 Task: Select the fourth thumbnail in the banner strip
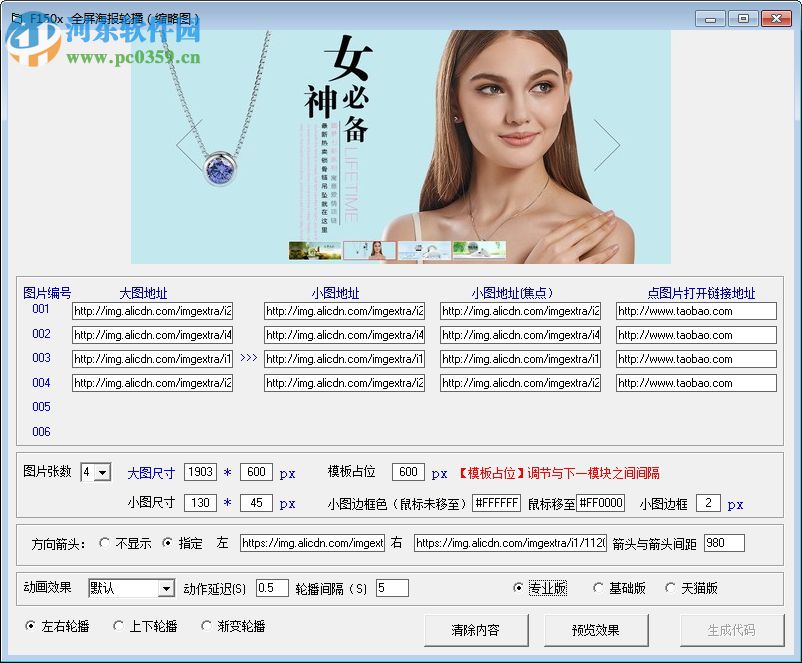[x=479, y=250]
